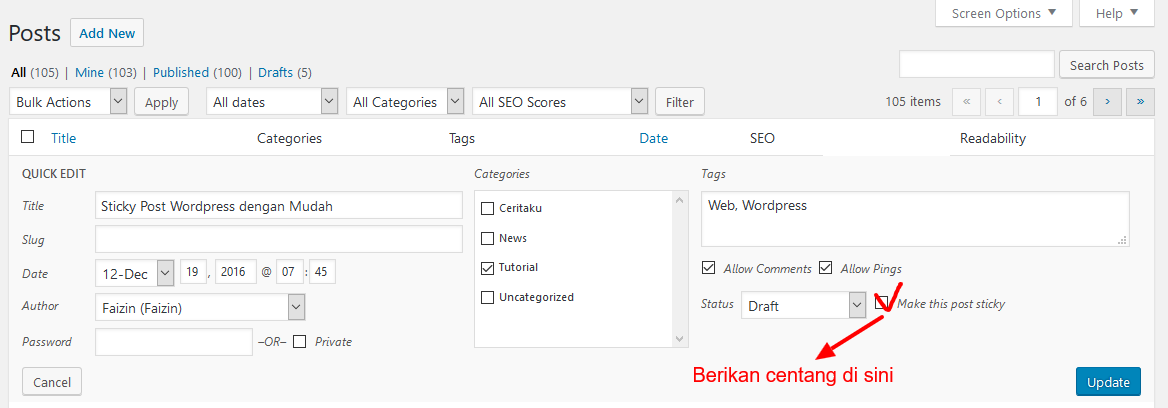Open the Author dropdown
Image resolution: width=1168 pixels, height=408 pixels.
200,307
